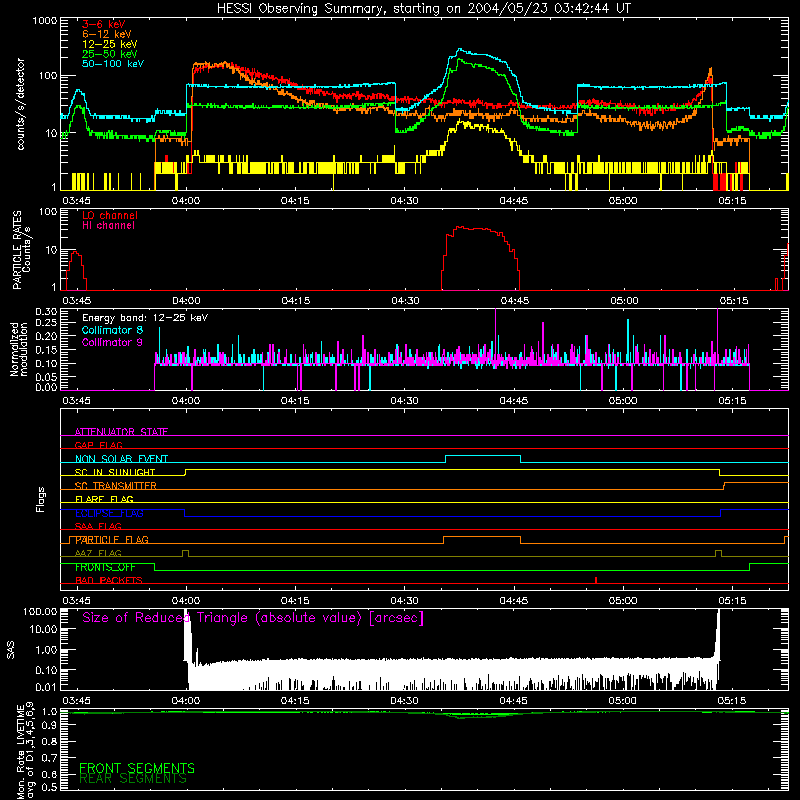Click the FLARE FLAG label

click(x=104, y=499)
